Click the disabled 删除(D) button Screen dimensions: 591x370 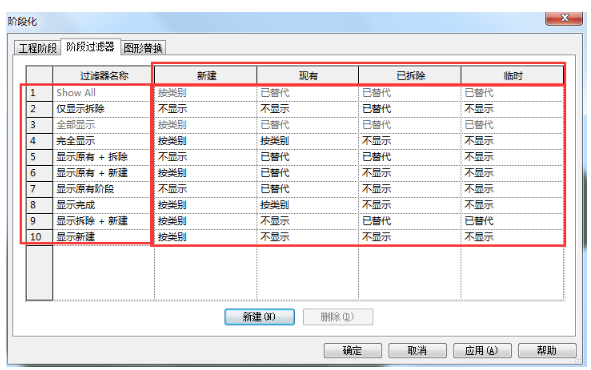[x=338, y=317]
